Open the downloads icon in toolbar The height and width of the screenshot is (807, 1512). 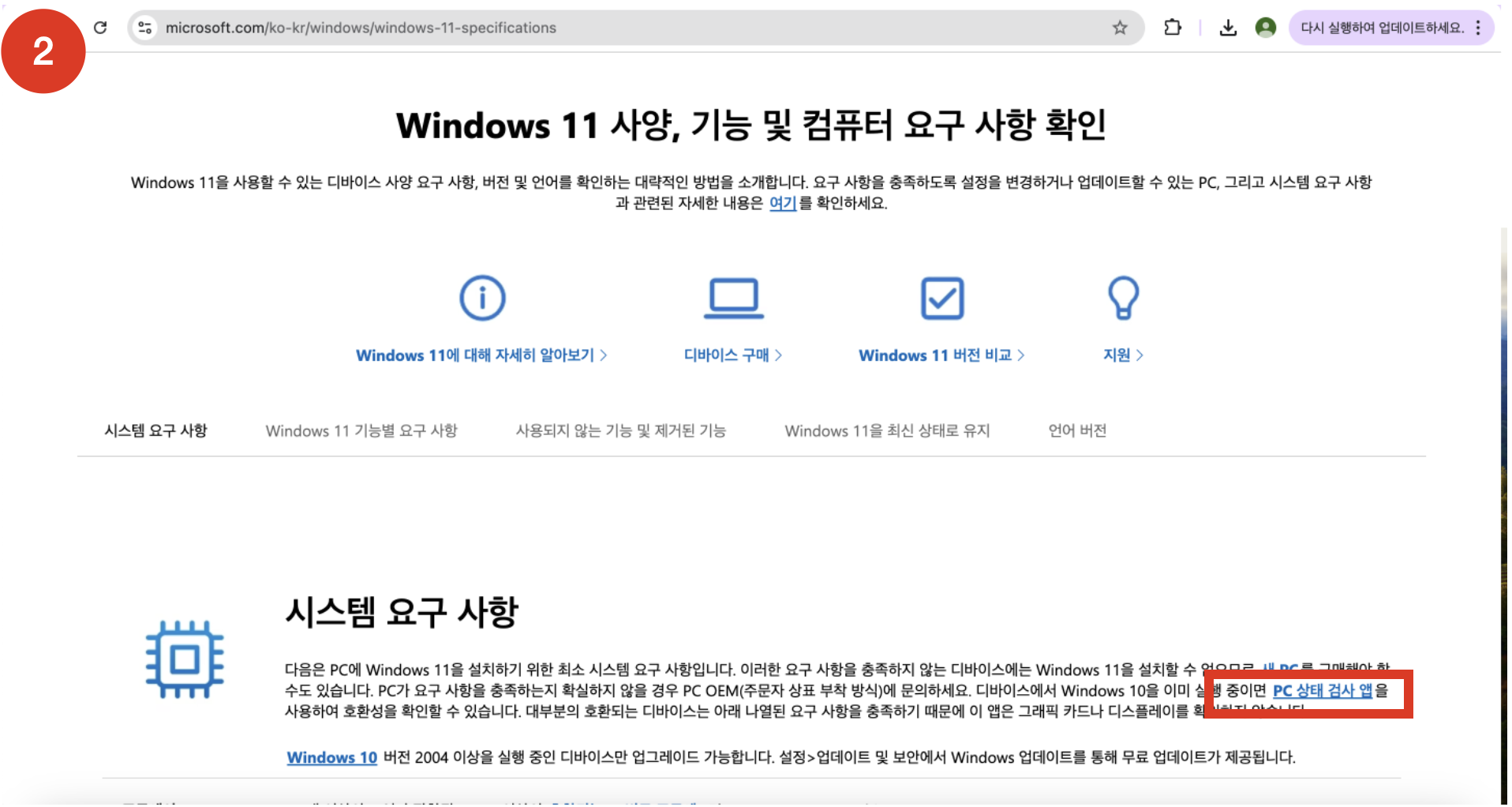(x=1228, y=28)
